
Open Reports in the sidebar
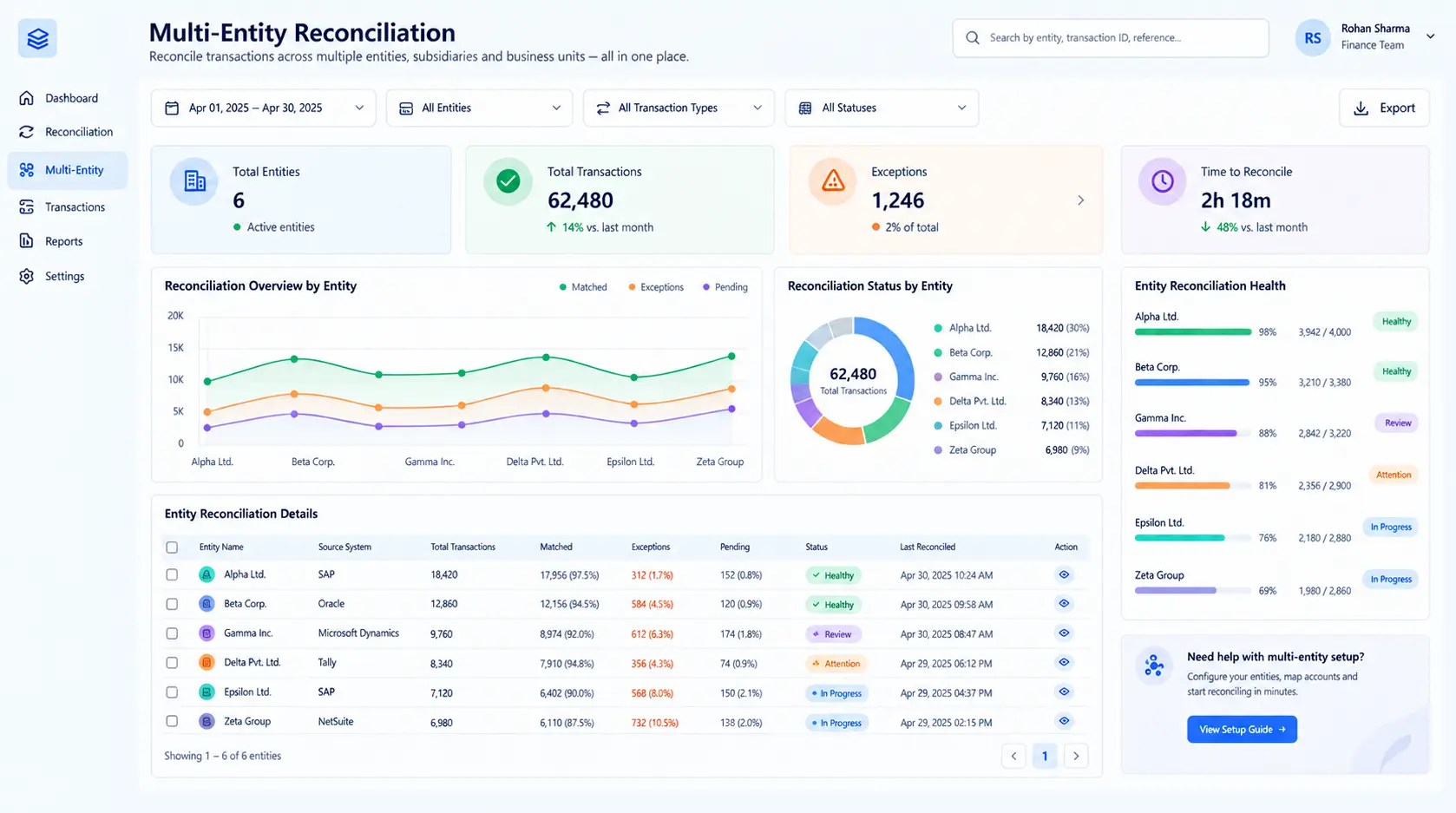tap(68, 241)
